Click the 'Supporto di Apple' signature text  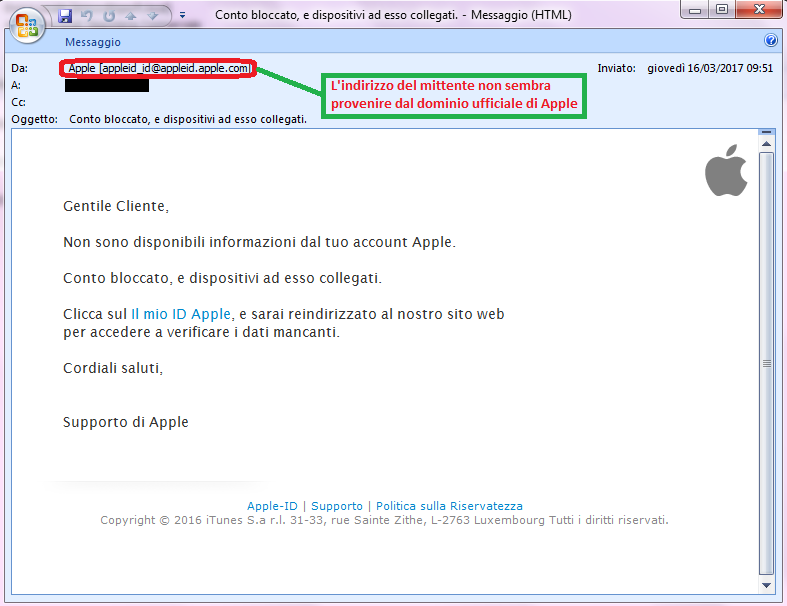coord(125,422)
